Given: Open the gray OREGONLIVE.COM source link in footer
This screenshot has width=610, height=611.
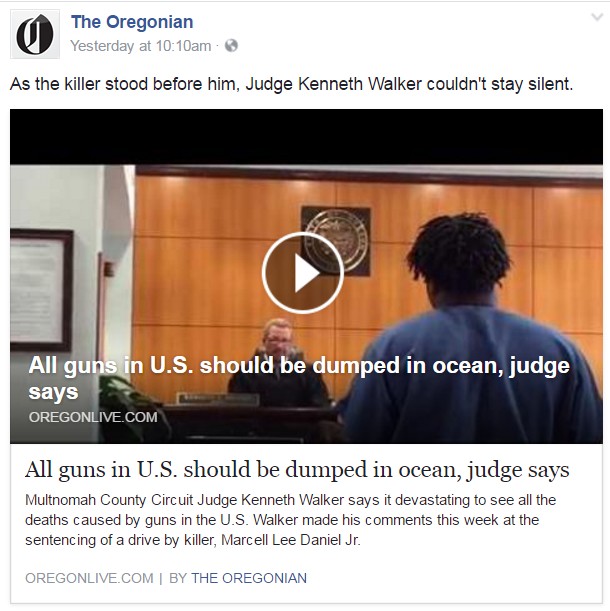Looking at the screenshot, I should click(x=89, y=578).
